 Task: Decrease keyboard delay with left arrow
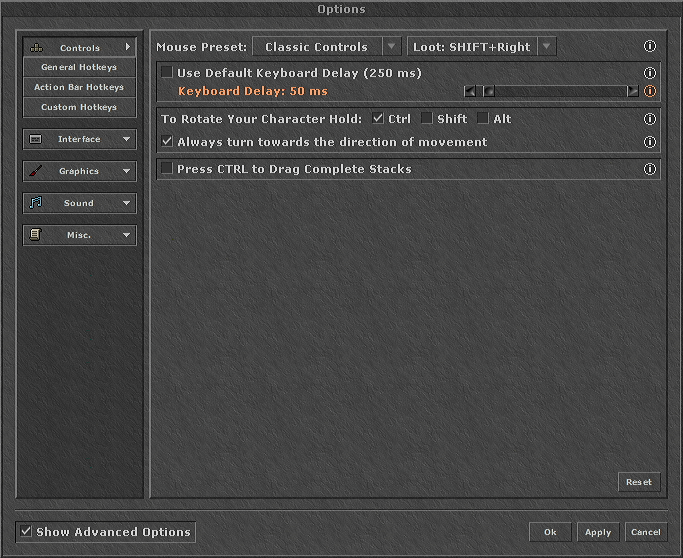coord(470,91)
